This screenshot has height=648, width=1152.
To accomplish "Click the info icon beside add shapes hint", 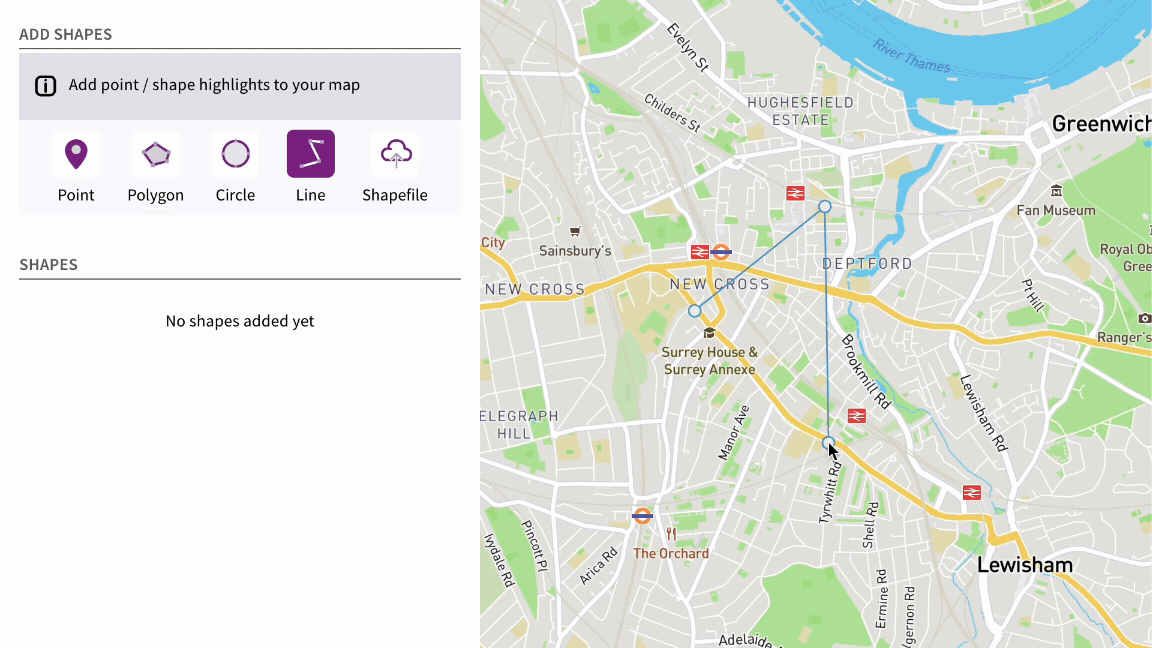I will point(46,85).
